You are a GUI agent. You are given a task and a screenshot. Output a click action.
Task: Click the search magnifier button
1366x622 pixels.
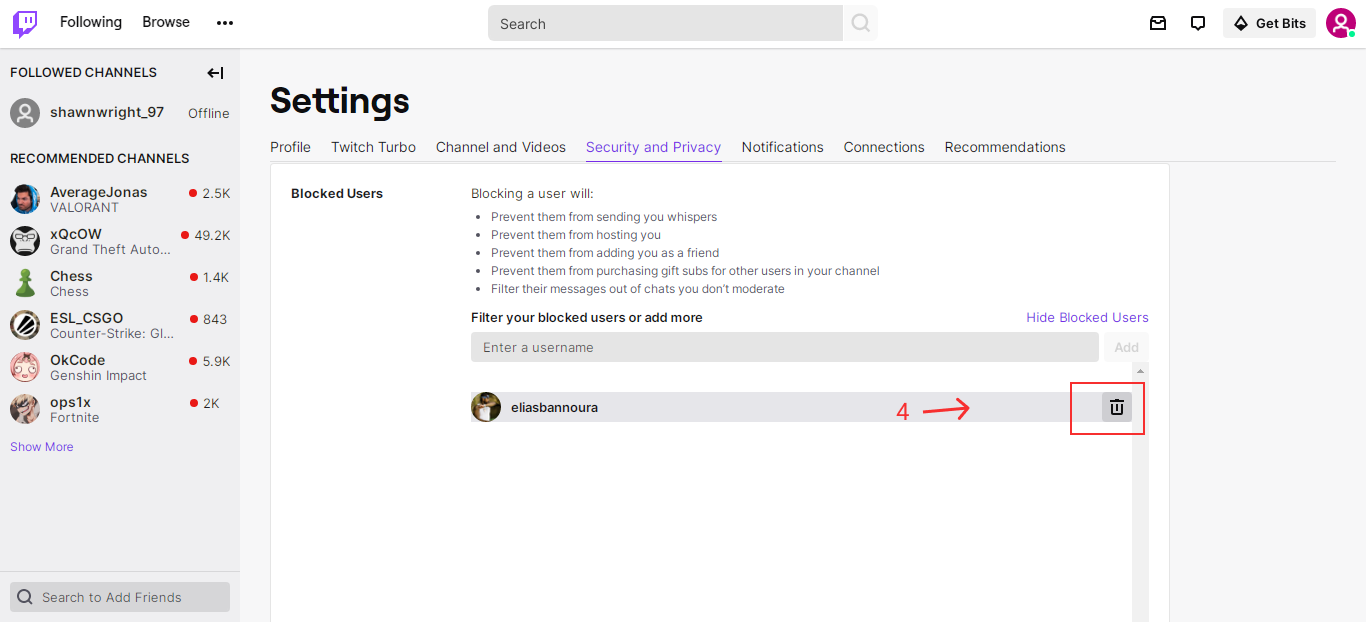tap(860, 23)
